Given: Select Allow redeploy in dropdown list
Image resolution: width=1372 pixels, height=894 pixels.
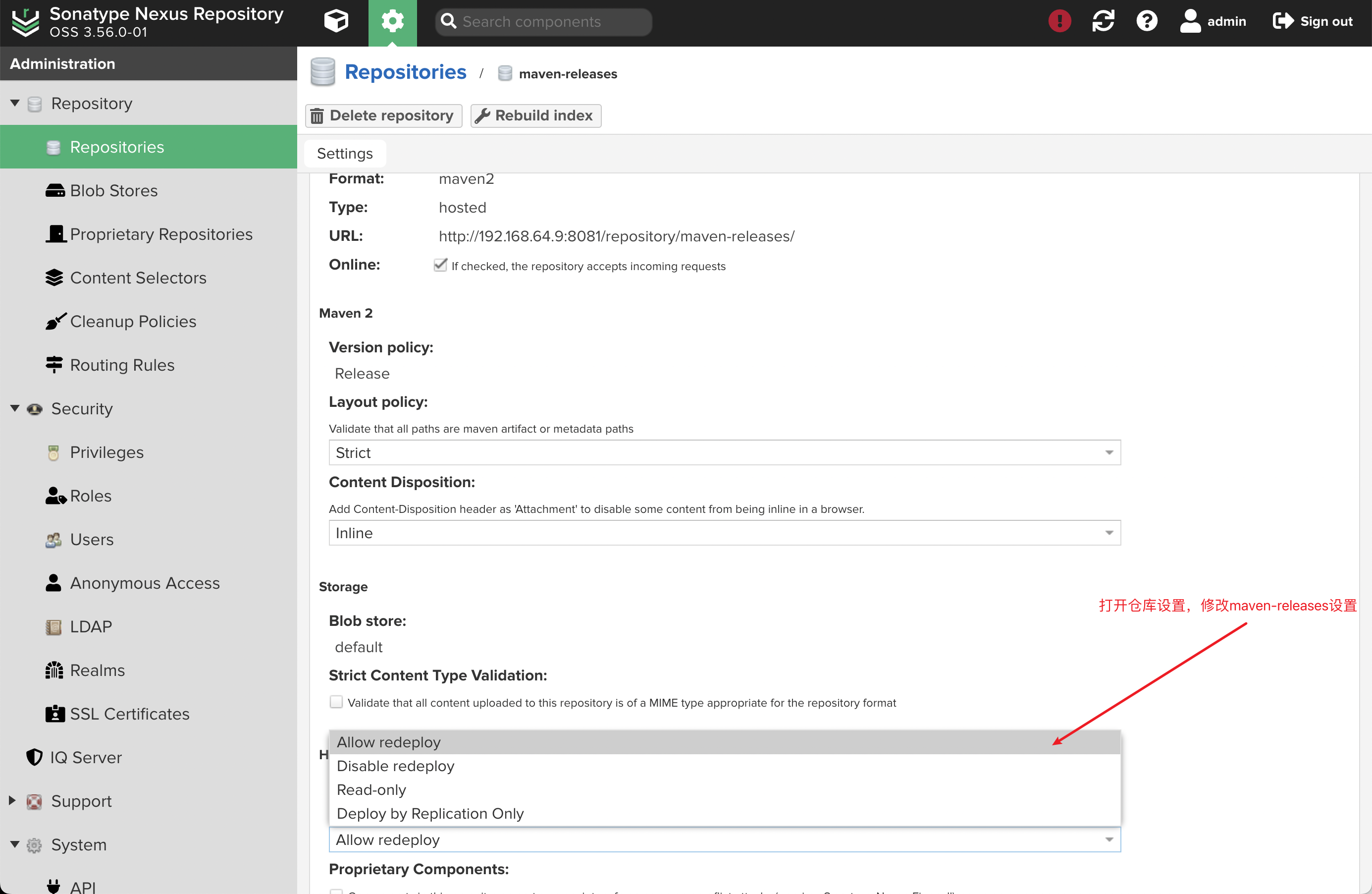Looking at the screenshot, I should (725, 742).
